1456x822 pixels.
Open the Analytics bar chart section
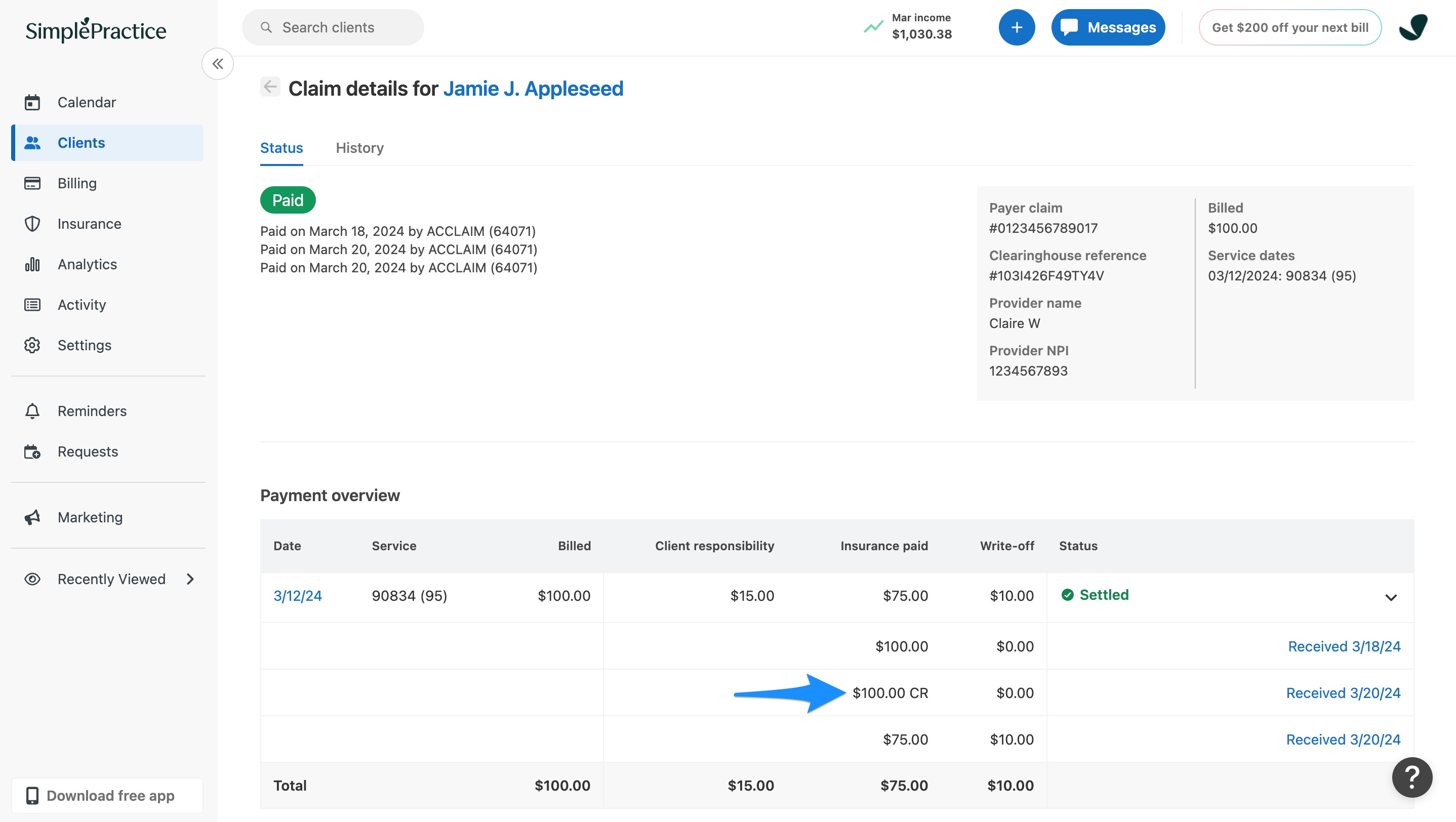coord(107,264)
